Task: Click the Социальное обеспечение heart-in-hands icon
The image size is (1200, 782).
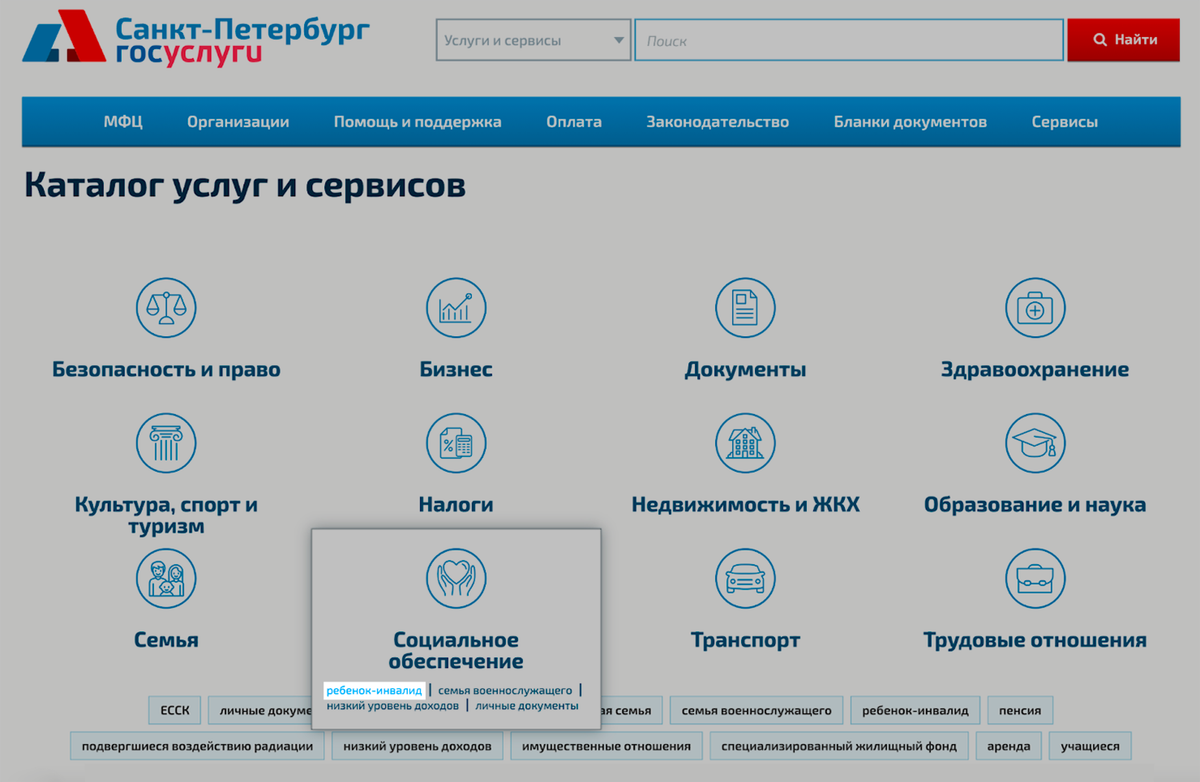Action: point(456,578)
